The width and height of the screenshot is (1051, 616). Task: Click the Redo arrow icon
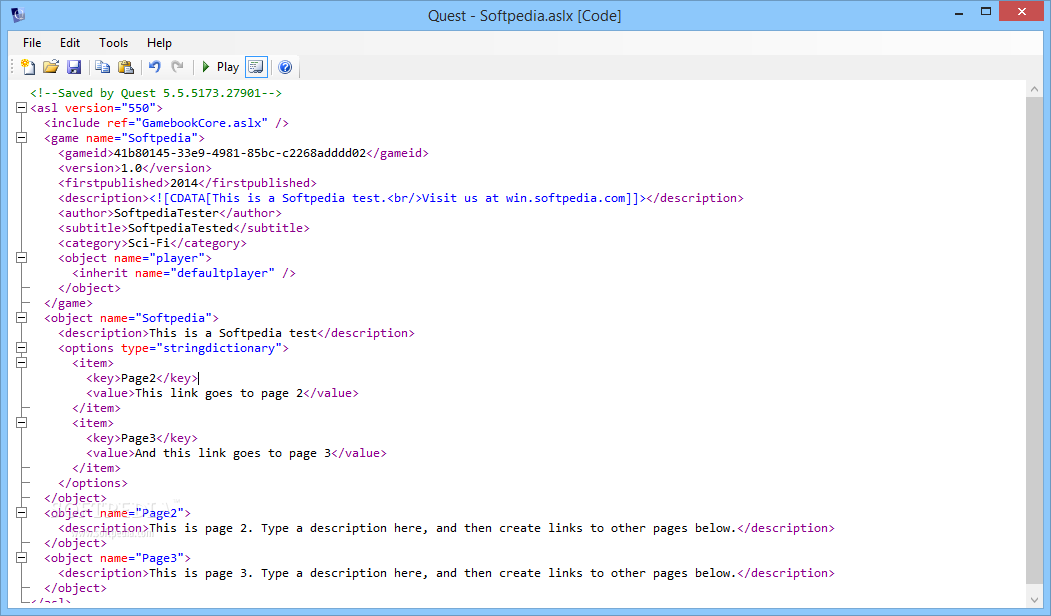click(178, 67)
